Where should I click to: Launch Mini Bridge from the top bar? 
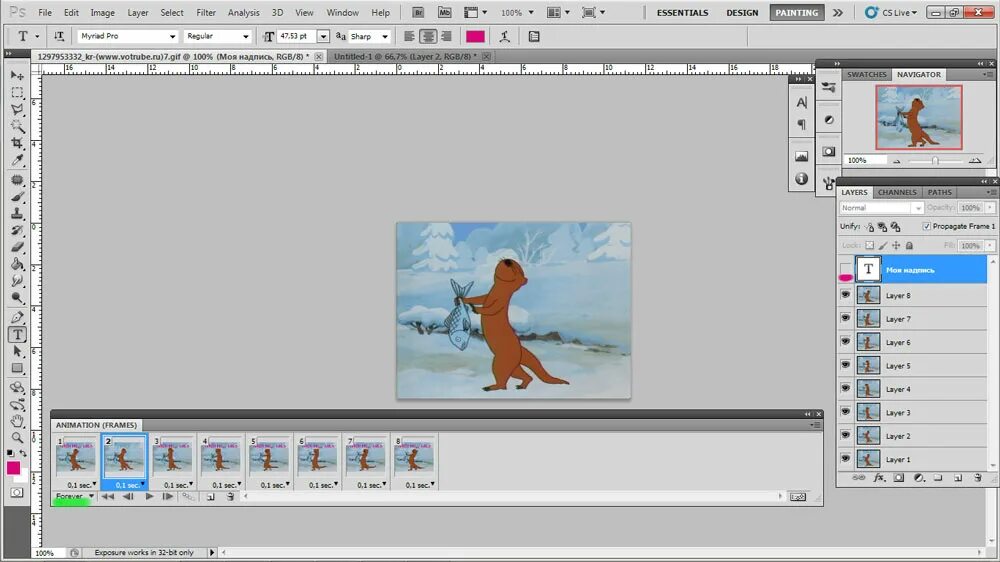[445, 12]
